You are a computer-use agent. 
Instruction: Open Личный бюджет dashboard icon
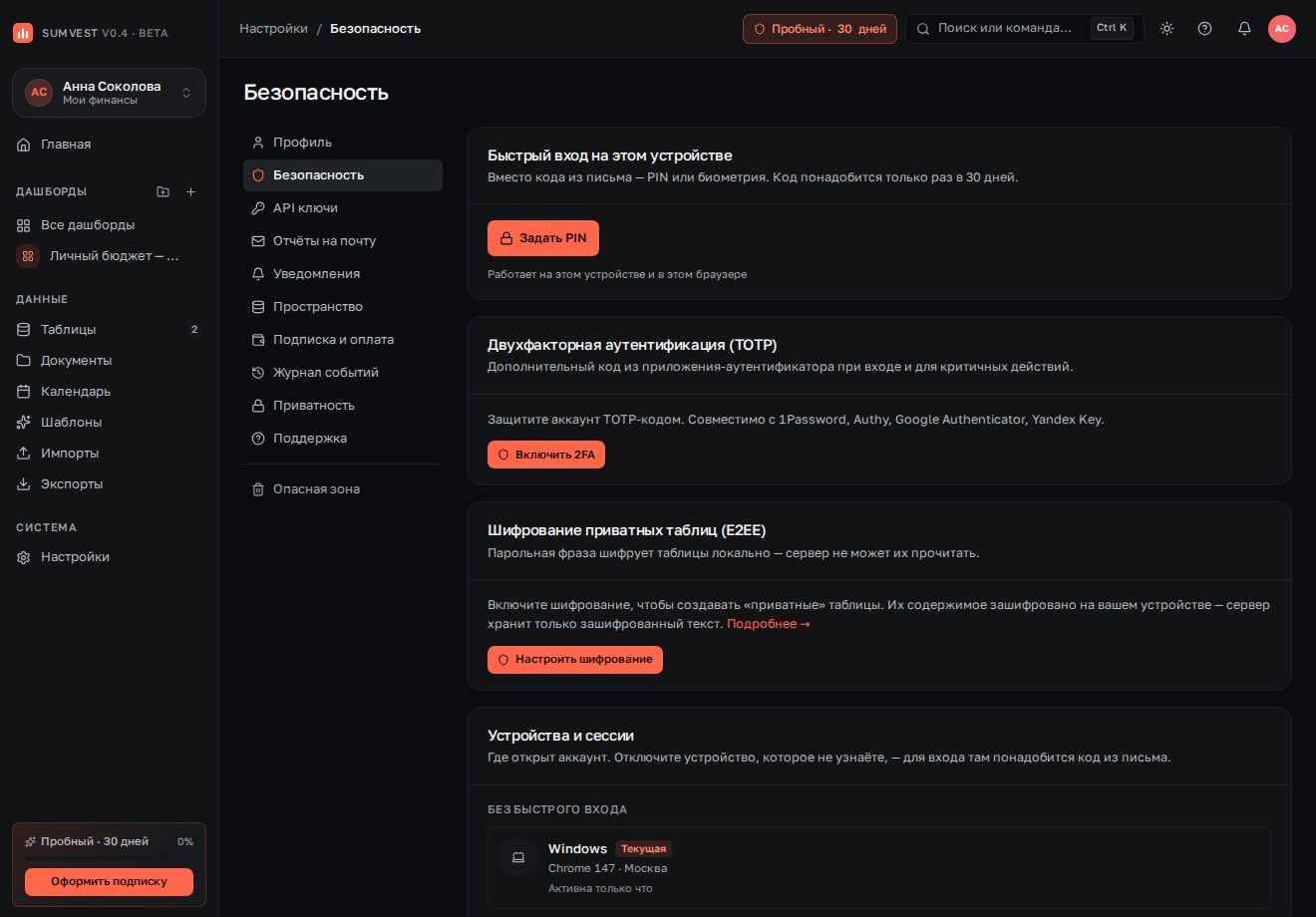[28, 256]
